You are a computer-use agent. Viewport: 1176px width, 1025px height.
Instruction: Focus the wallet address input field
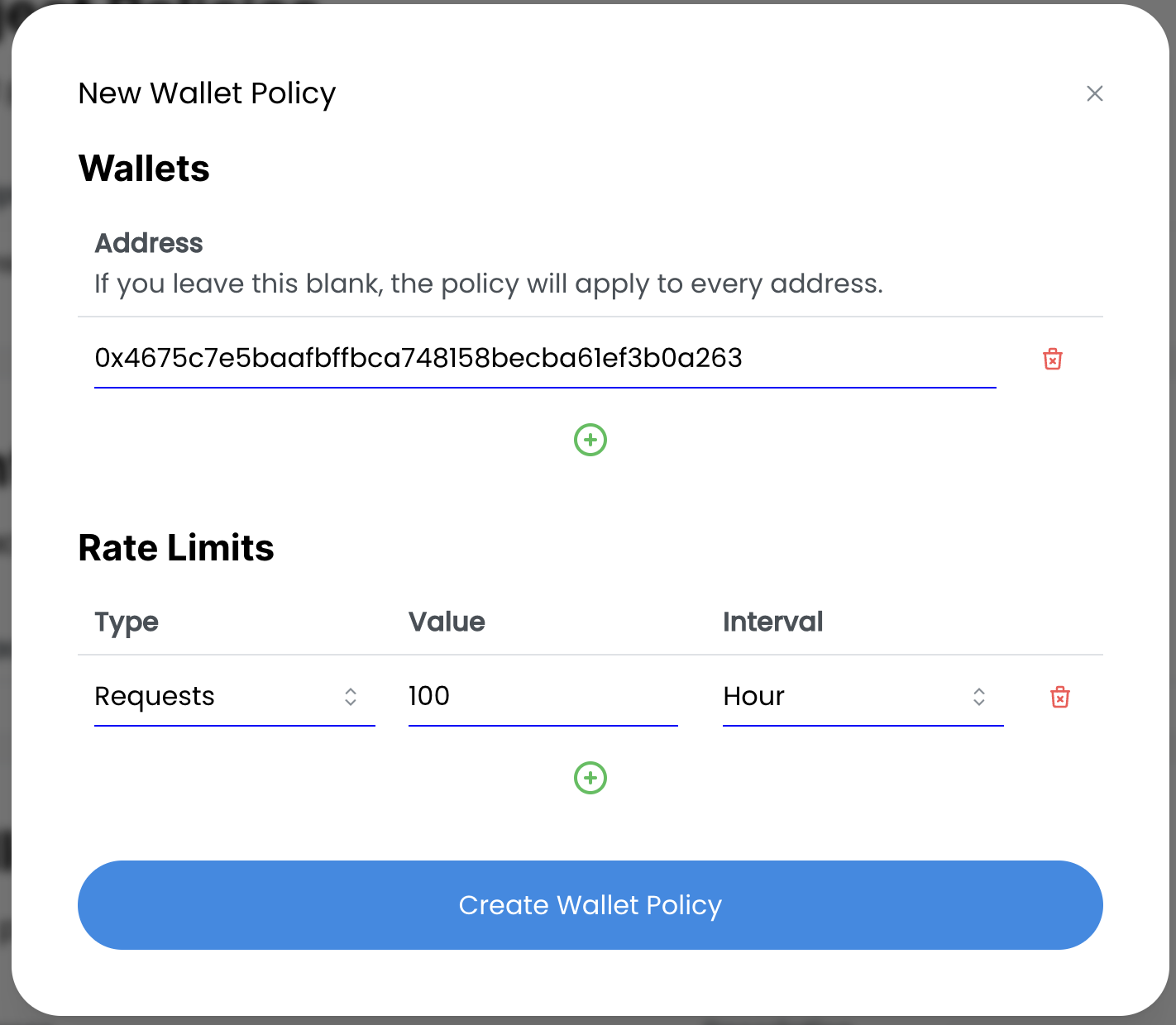click(x=544, y=359)
